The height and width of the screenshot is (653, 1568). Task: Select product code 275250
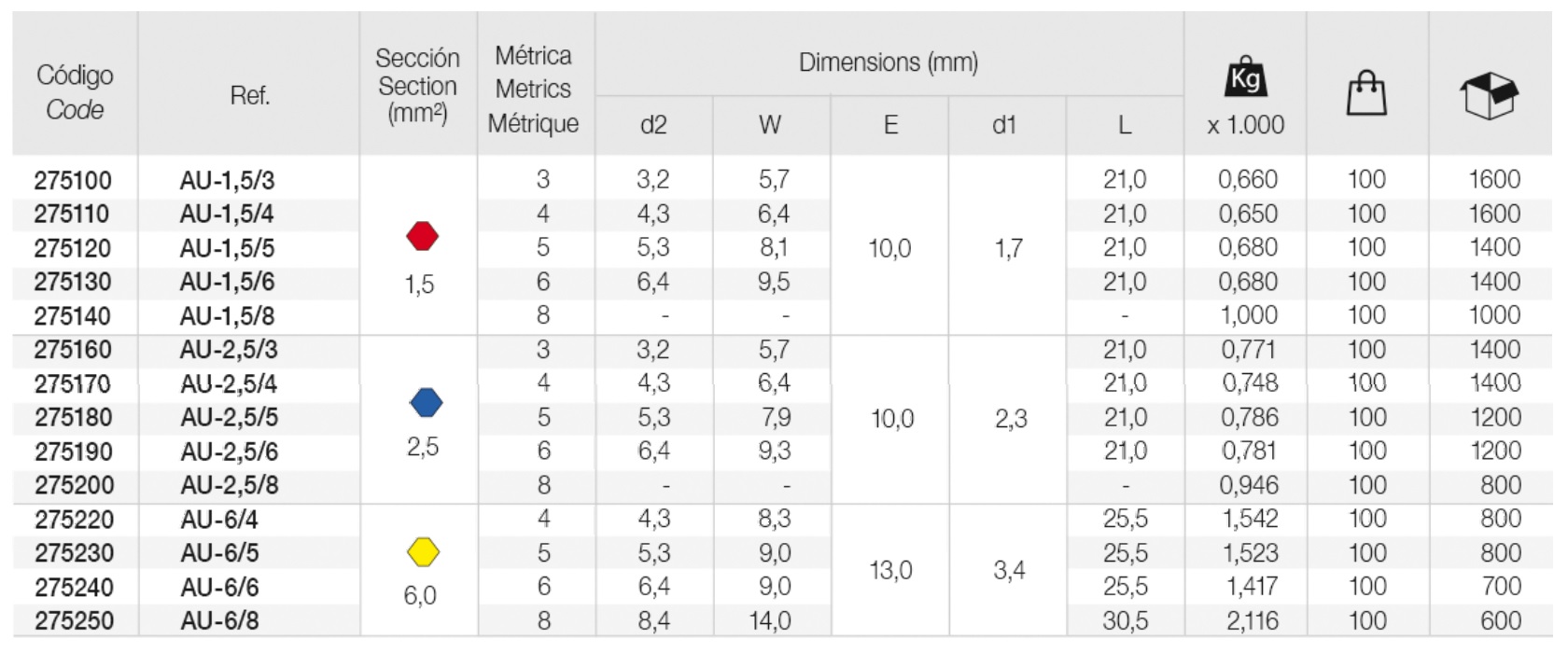tap(75, 620)
